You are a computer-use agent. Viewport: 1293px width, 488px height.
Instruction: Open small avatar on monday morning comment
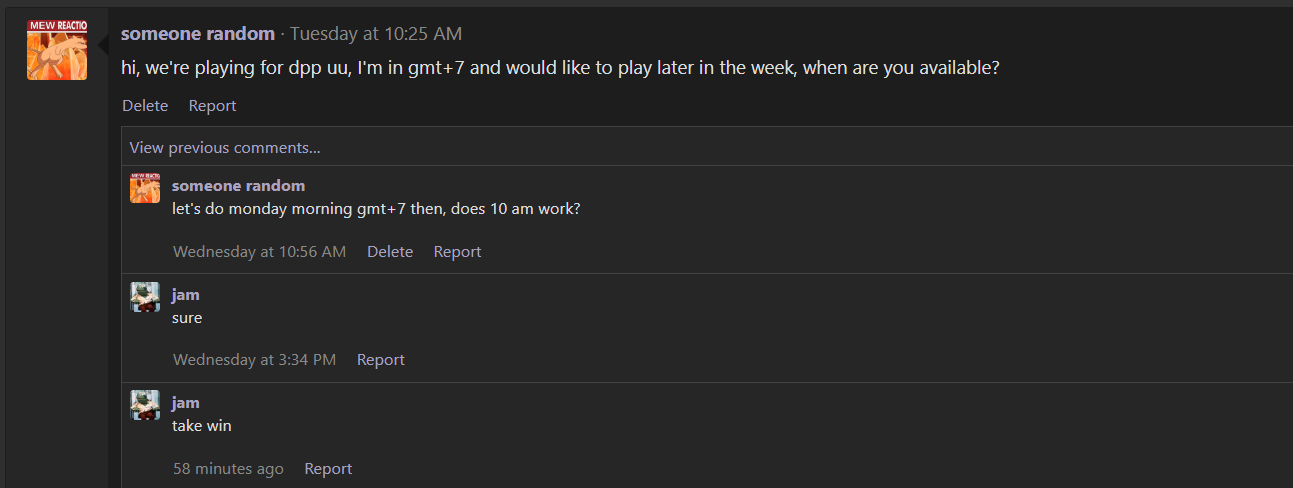pyautogui.click(x=145, y=188)
